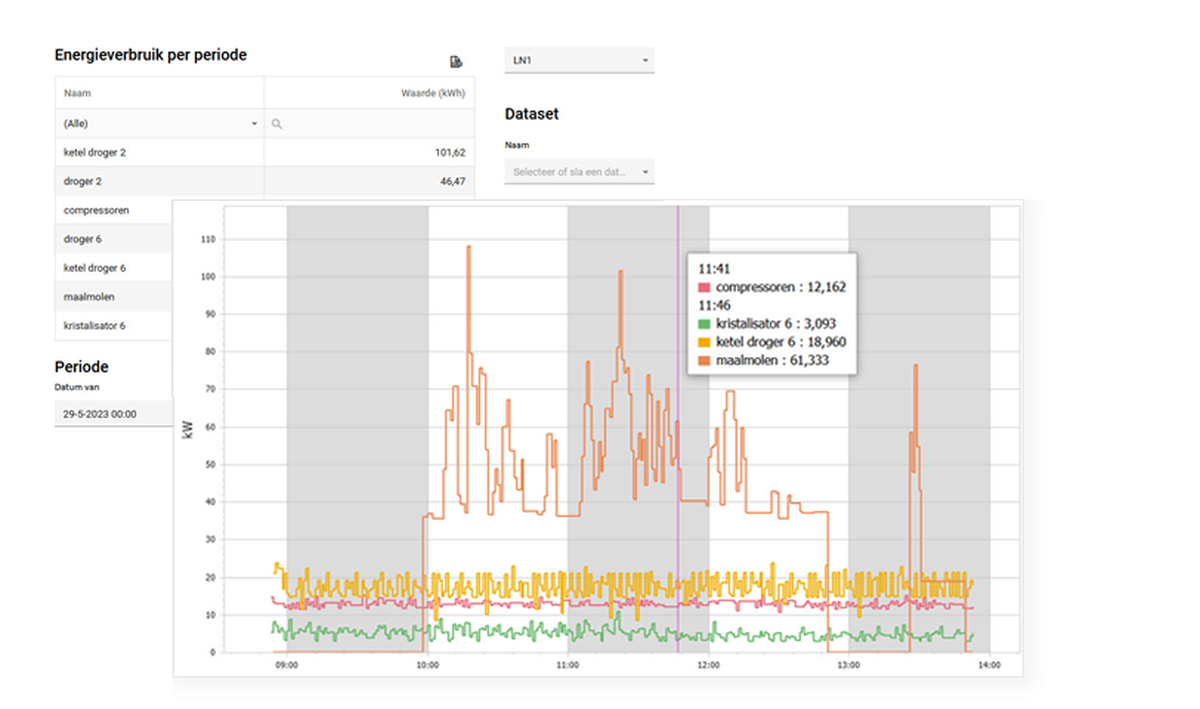1200x709 pixels.
Task: Click the Periode heading
Action: (x=82, y=367)
